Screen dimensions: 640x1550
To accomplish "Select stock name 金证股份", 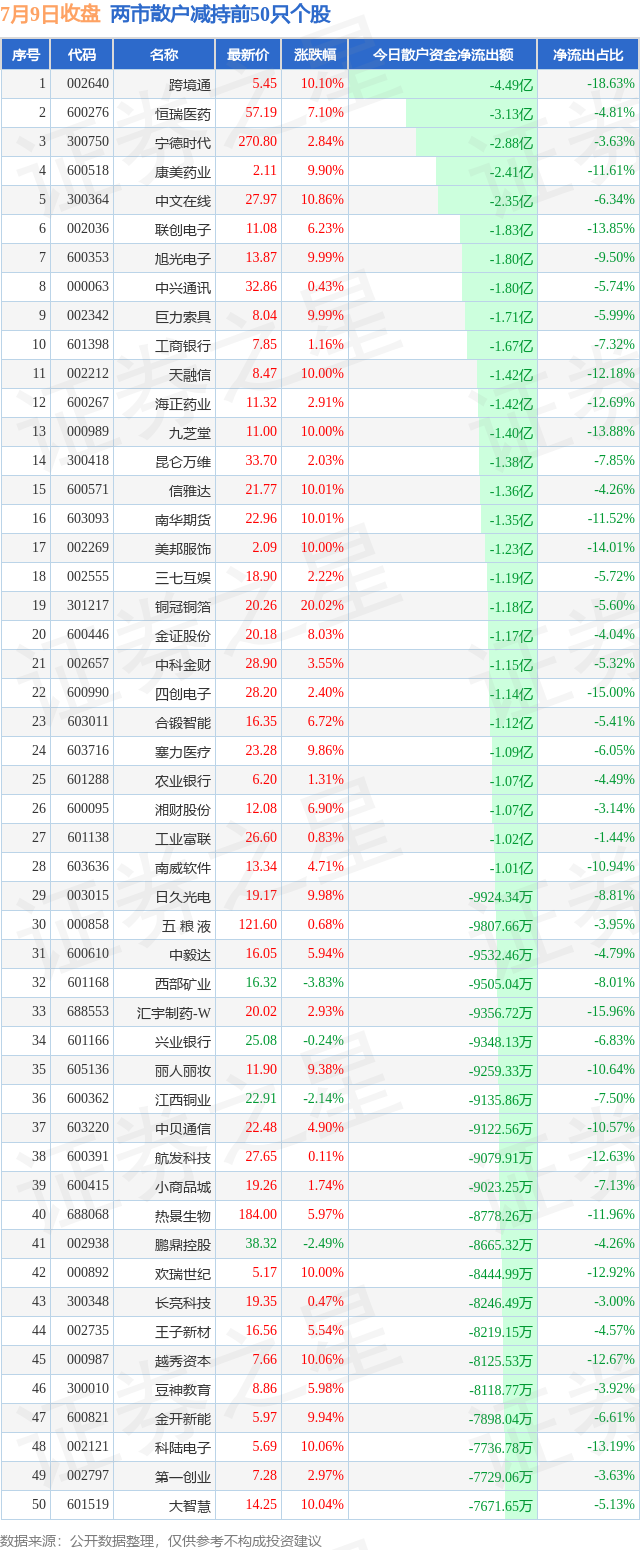I will 183,635.
